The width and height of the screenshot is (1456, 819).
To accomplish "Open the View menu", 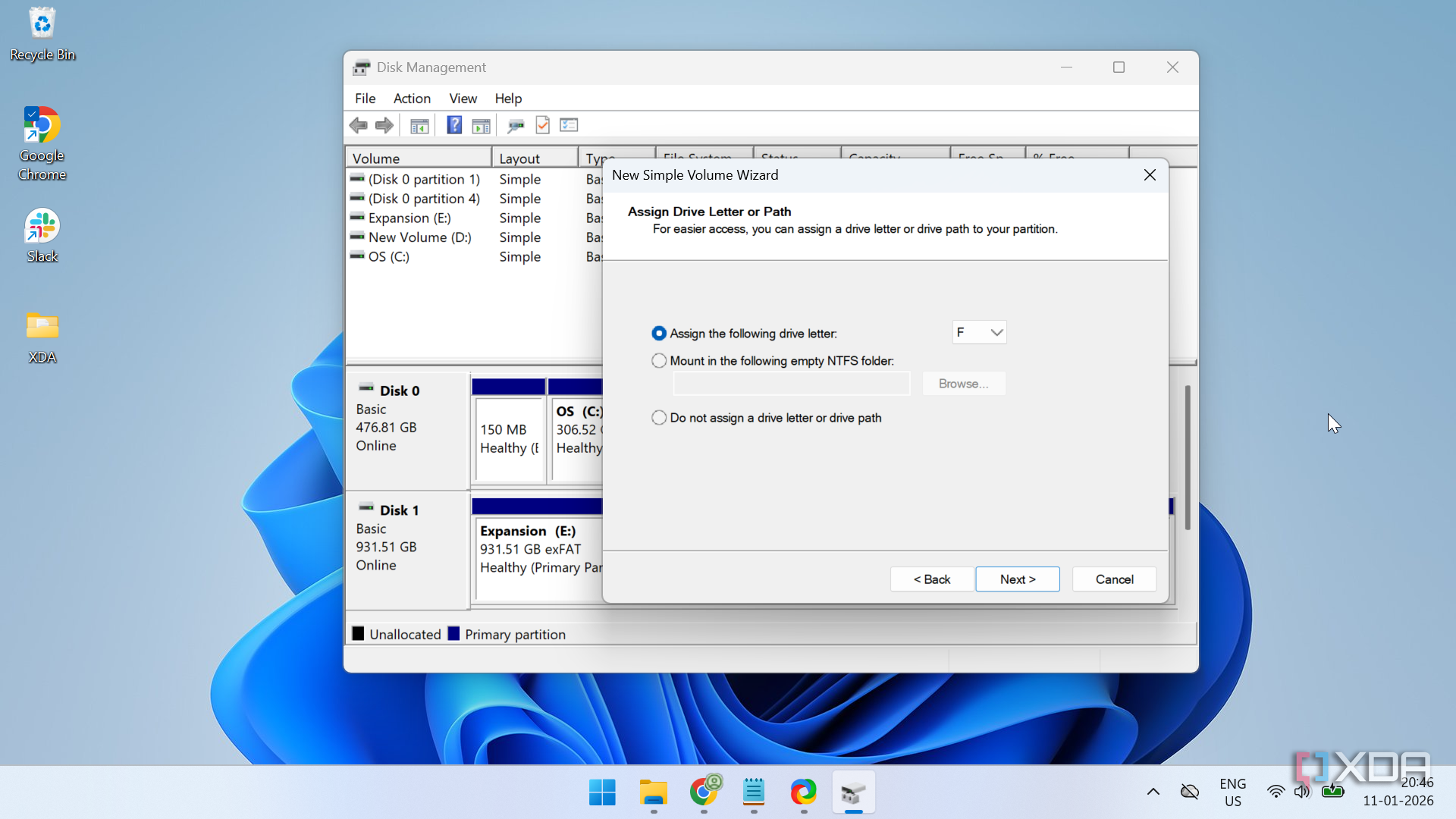I will coord(463,99).
